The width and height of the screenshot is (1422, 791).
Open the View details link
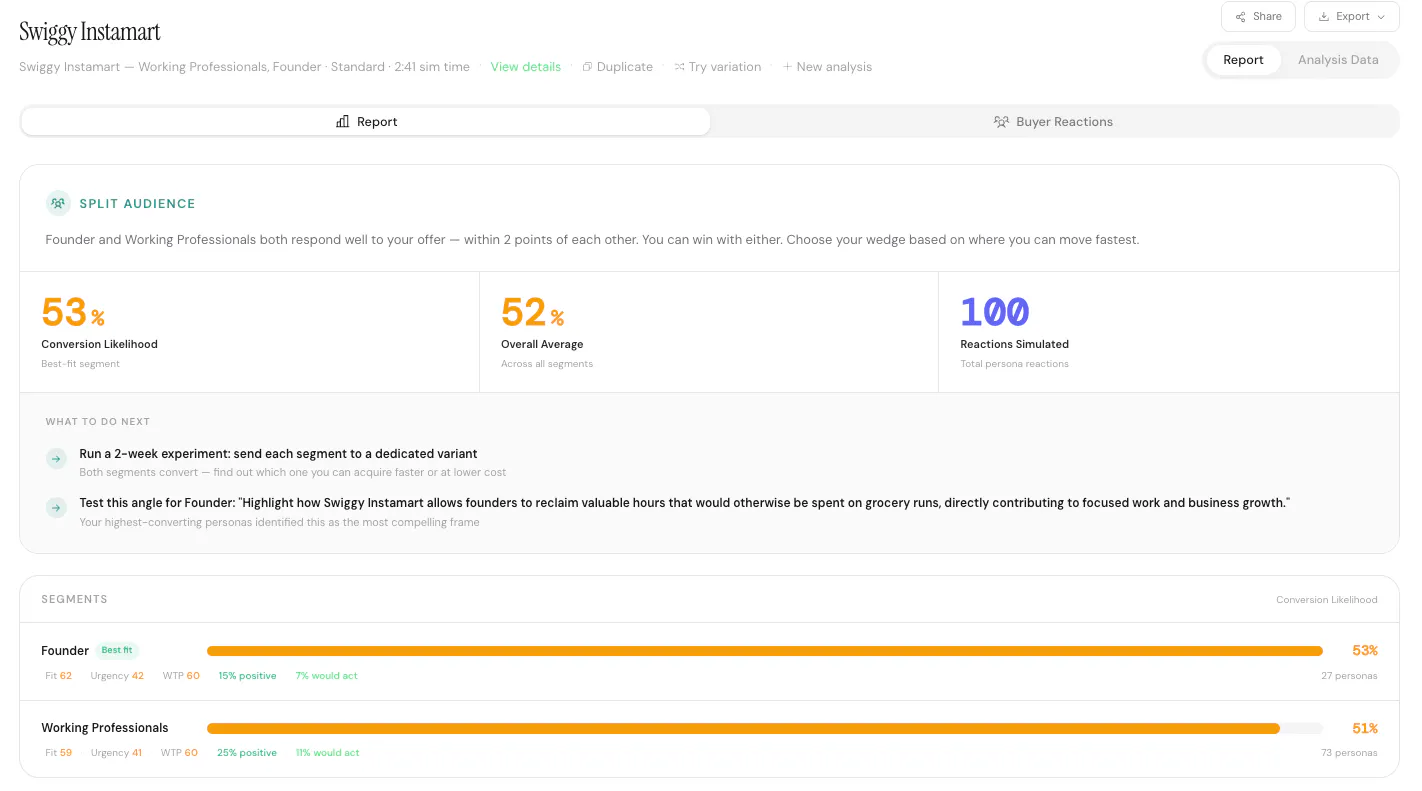(x=525, y=67)
